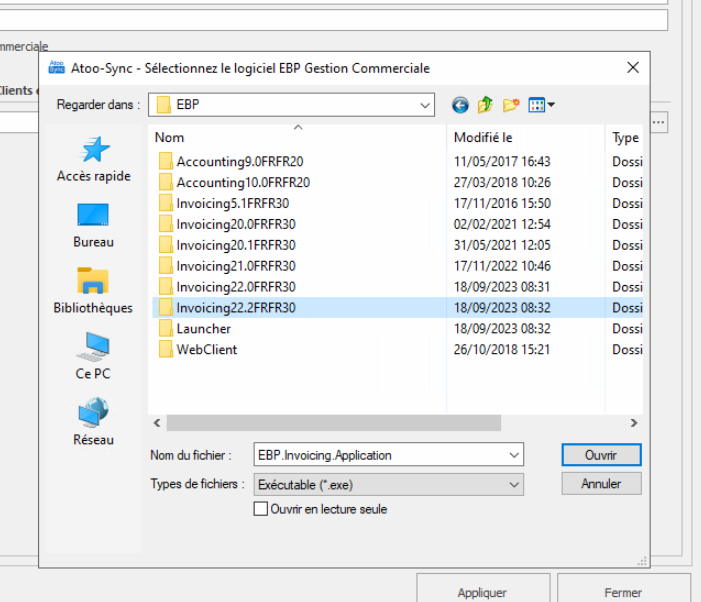Create a new folder icon
The width and height of the screenshot is (701, 602).
pyautogui.click(x=511, y=105)
